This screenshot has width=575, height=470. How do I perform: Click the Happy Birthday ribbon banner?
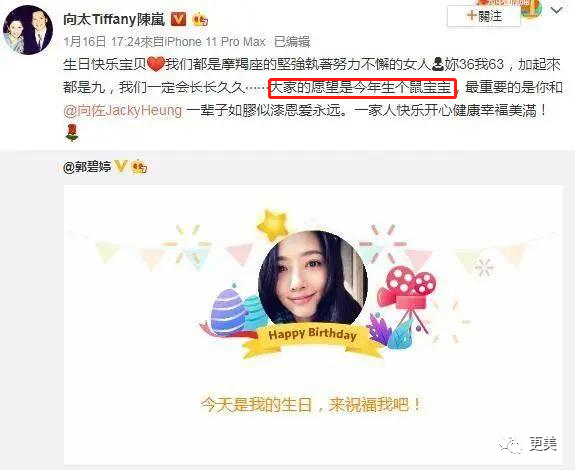[313, 339]
